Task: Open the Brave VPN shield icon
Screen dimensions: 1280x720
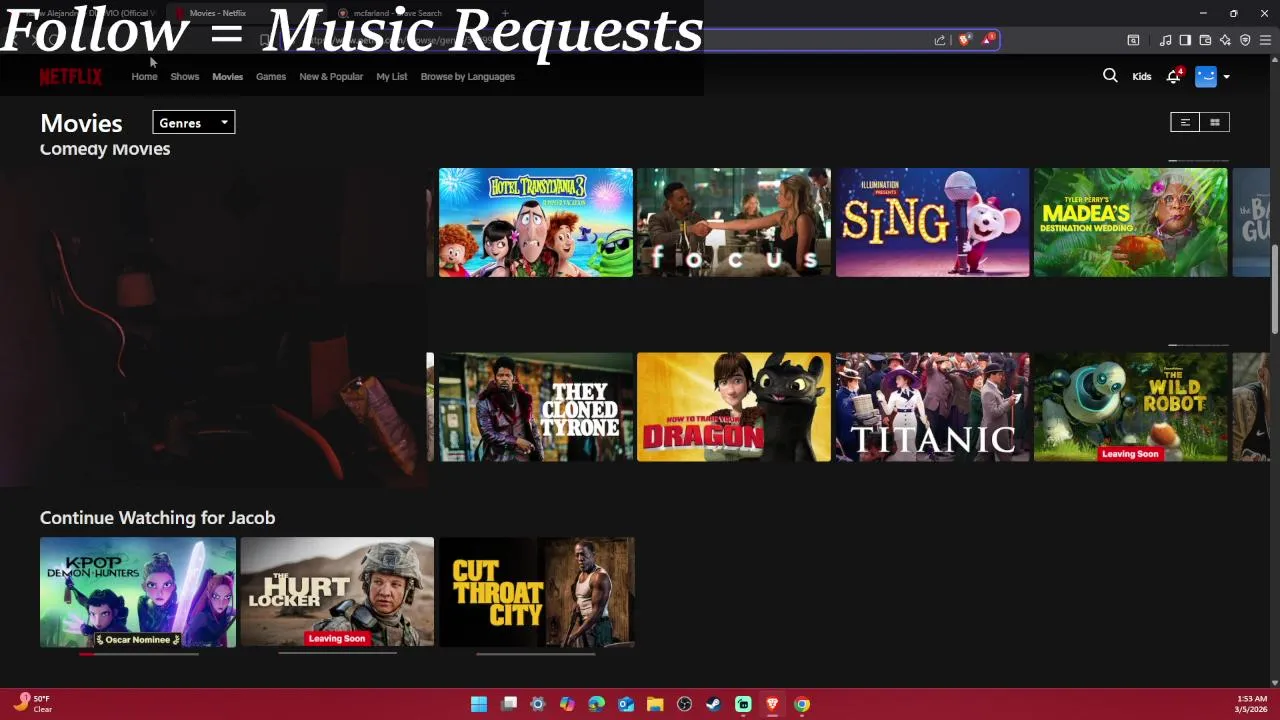Action: 1245,40
